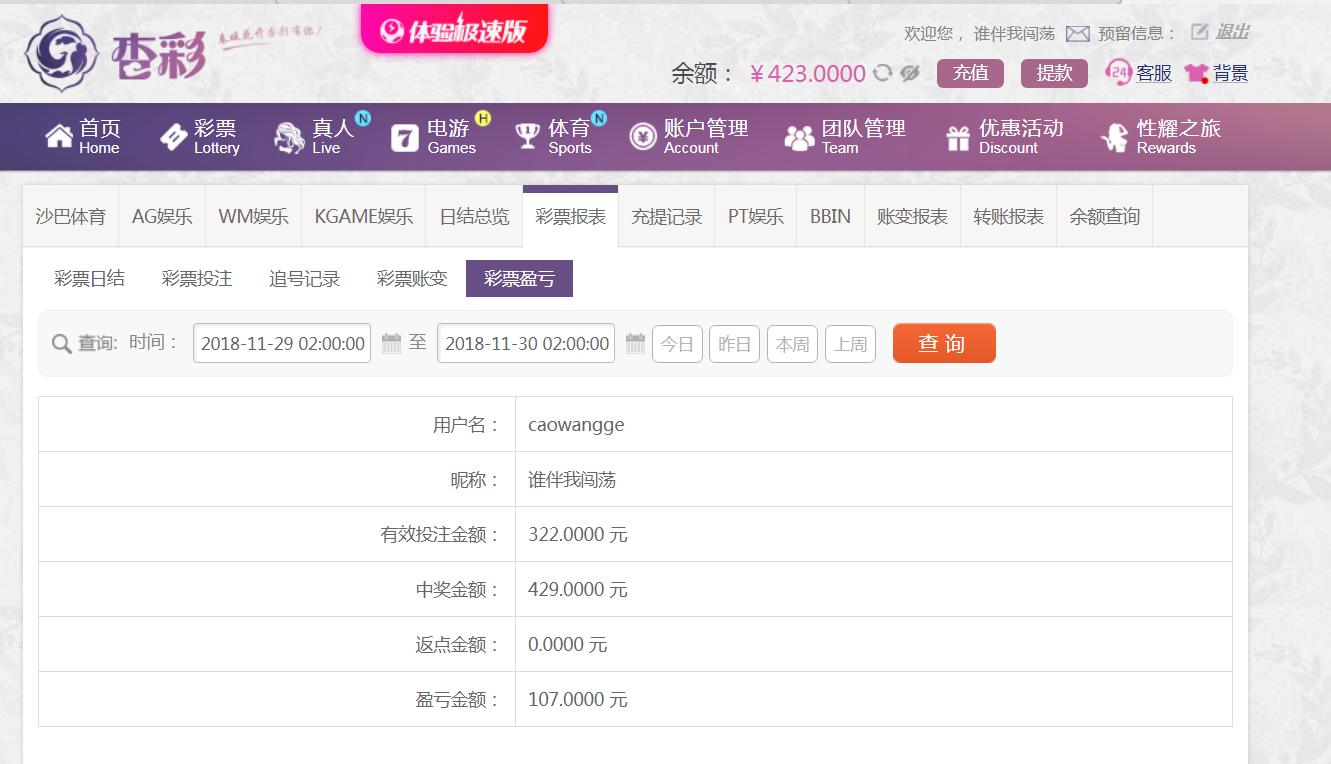Click the 提款 withdraw button

[1054, 73]
